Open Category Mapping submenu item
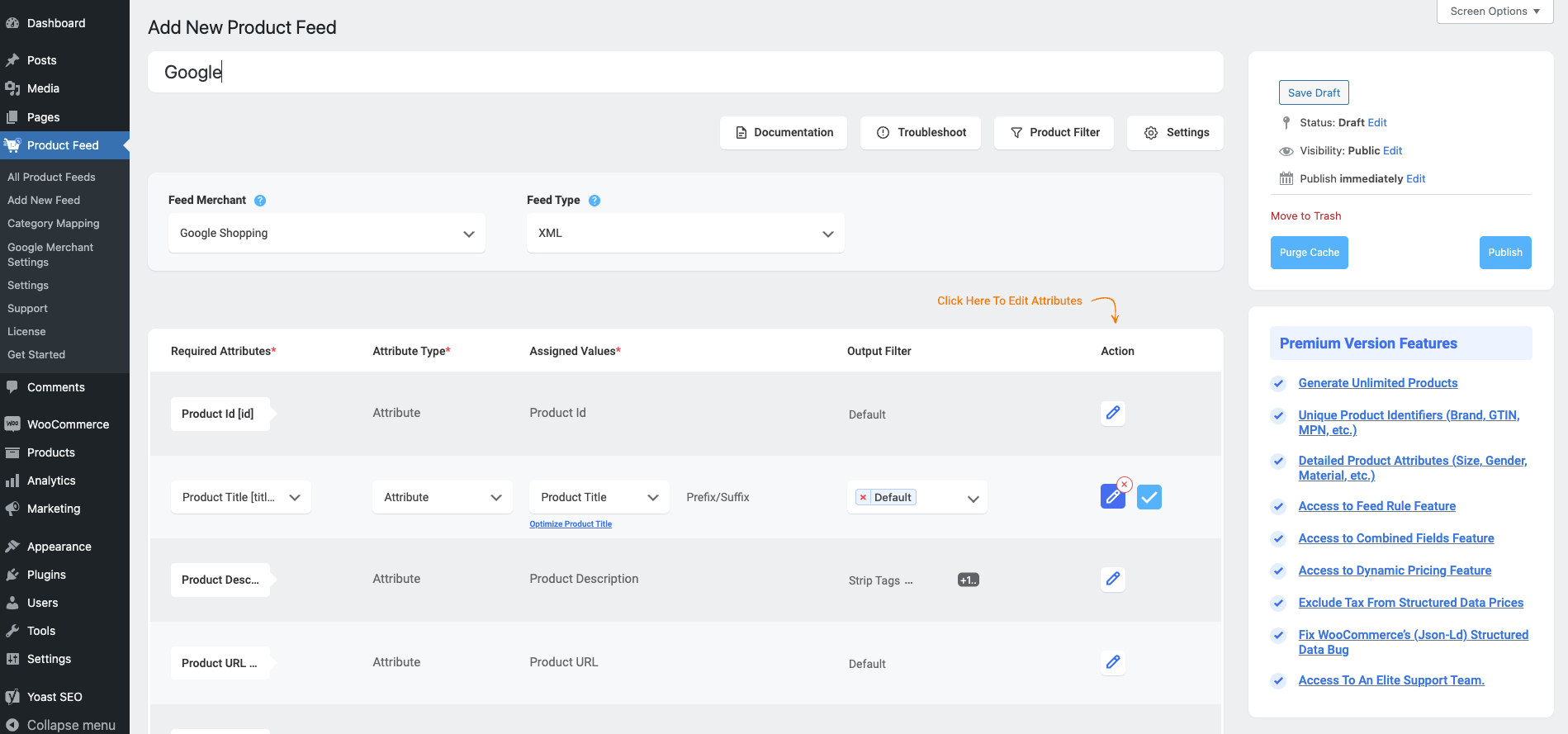1568x734 pixels. (x=54, y=223)
